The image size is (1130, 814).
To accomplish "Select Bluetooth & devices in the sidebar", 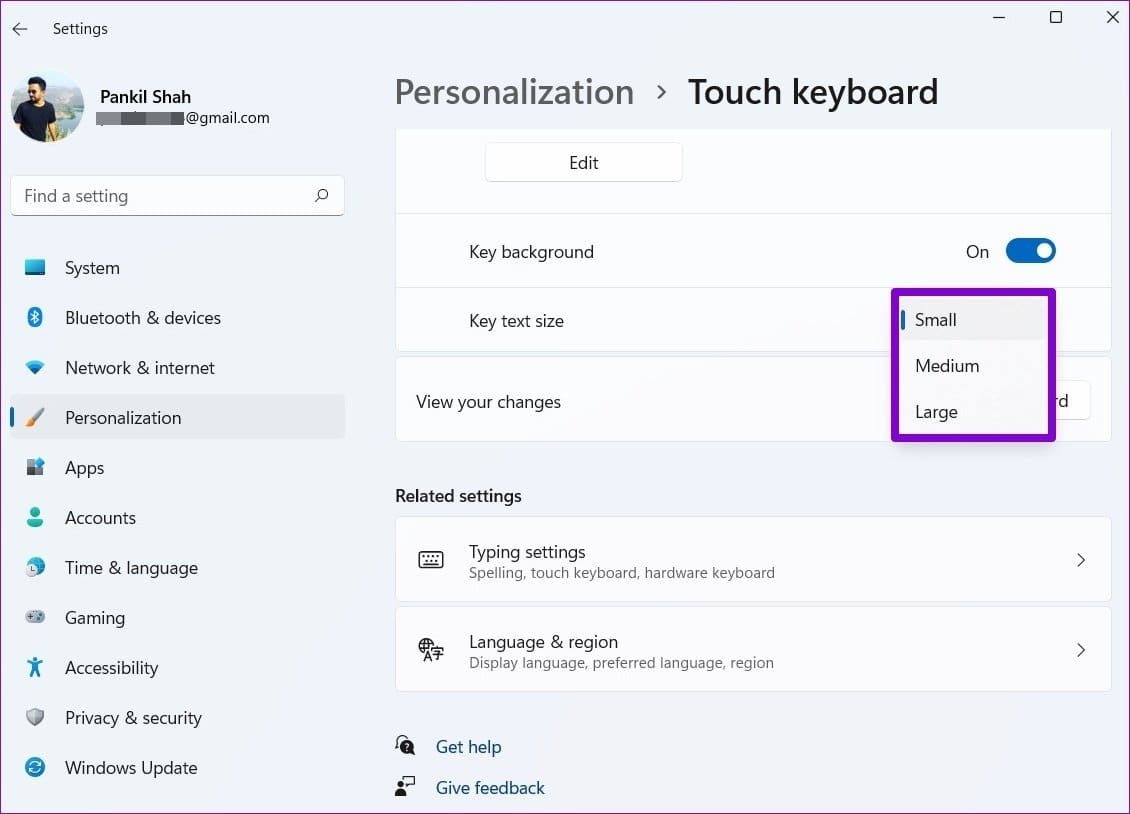I will [x=142, y=317].
